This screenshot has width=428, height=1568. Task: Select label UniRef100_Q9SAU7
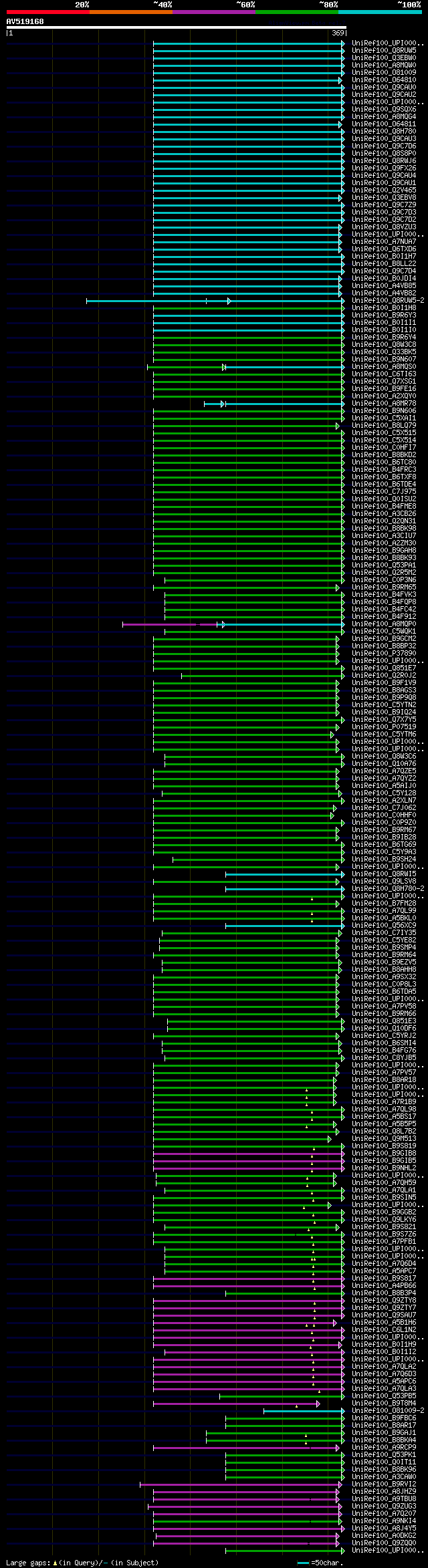pyautogui.click(x=384, y=1315)
